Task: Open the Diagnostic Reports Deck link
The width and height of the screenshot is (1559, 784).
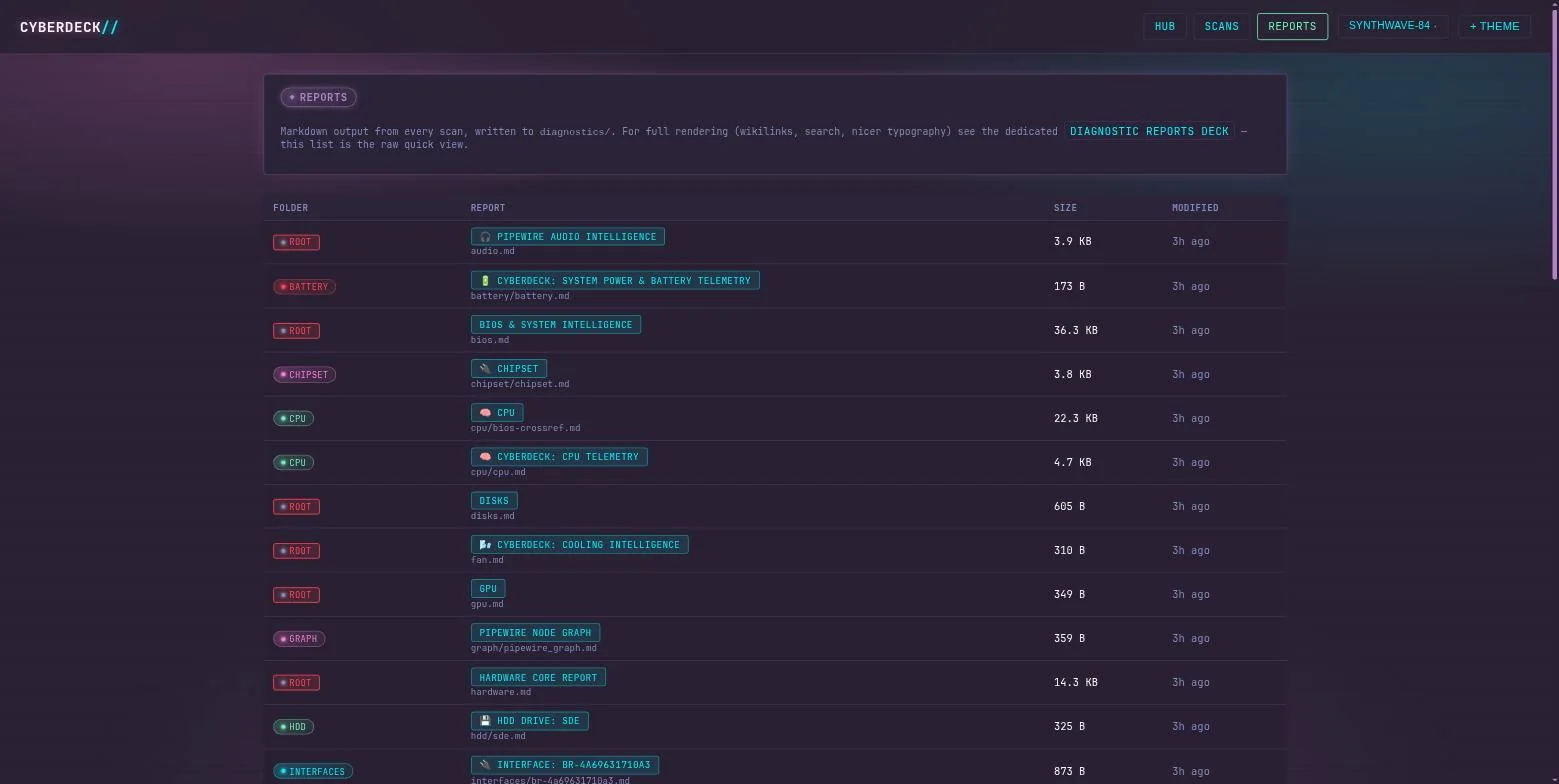Action: (x=1149, y=131)
